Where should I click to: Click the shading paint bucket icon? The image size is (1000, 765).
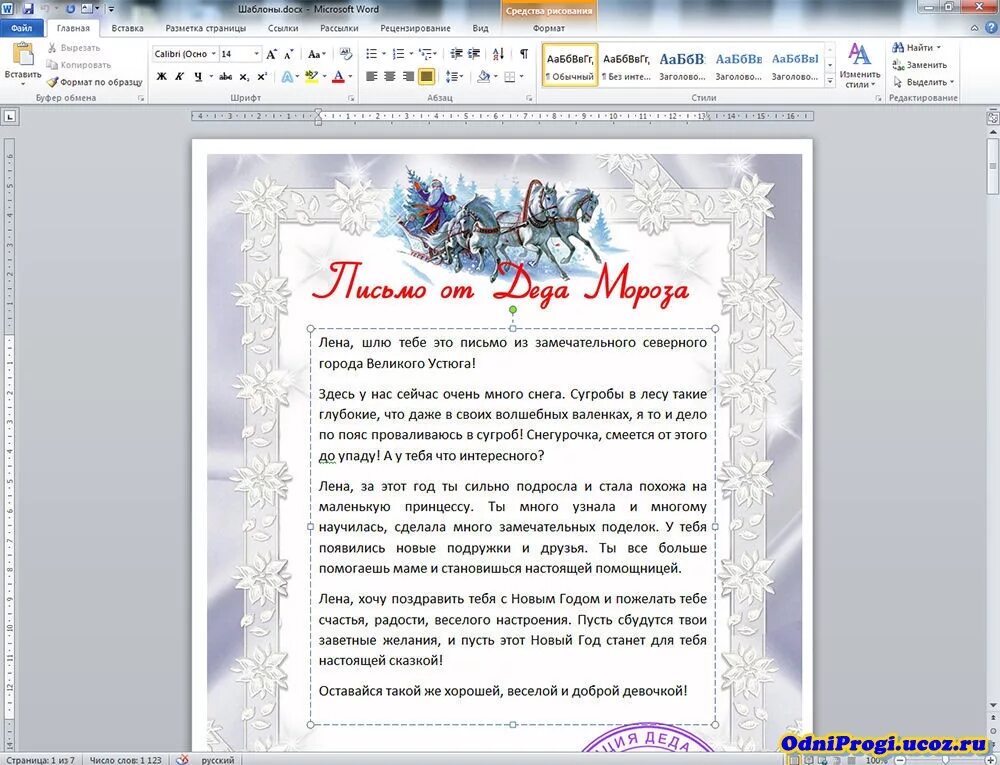coord(483,76)
